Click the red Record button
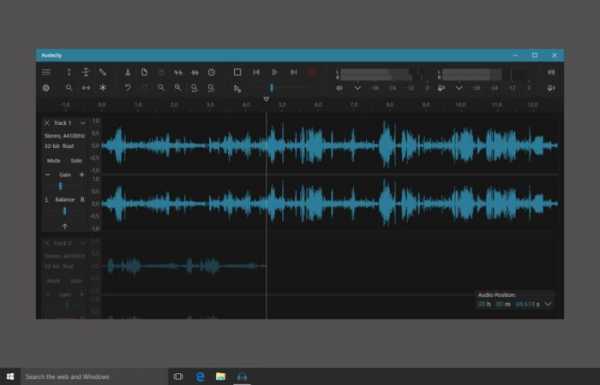600x385 pixels. coord(312,72)
